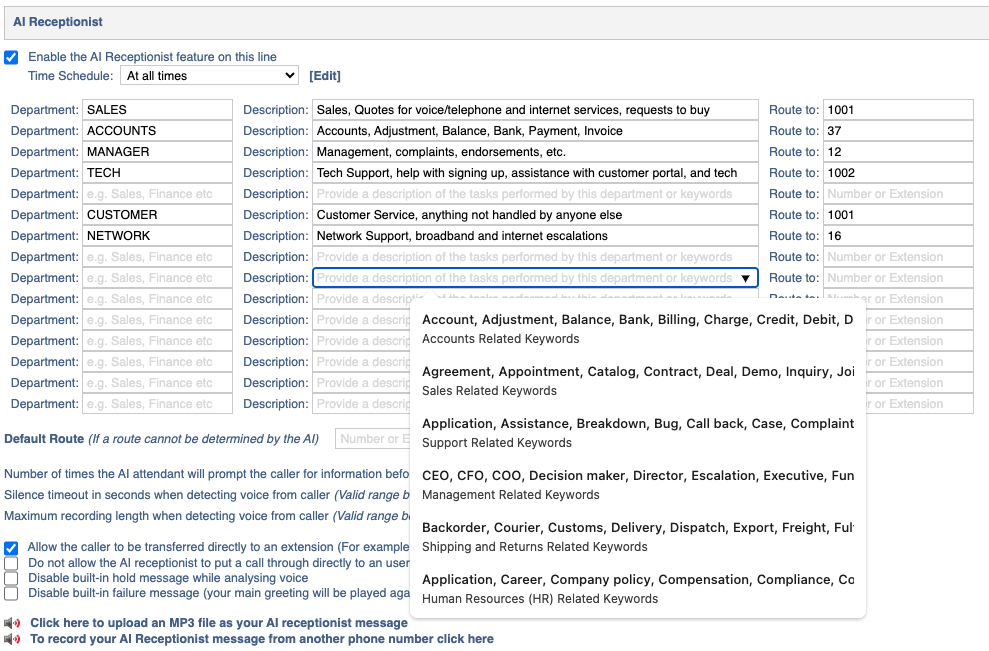Toggle Enable the AI Receptionist feature checkbox
Image resolution: width=989 pixels, height=651 pixels.
click(11, 57)
